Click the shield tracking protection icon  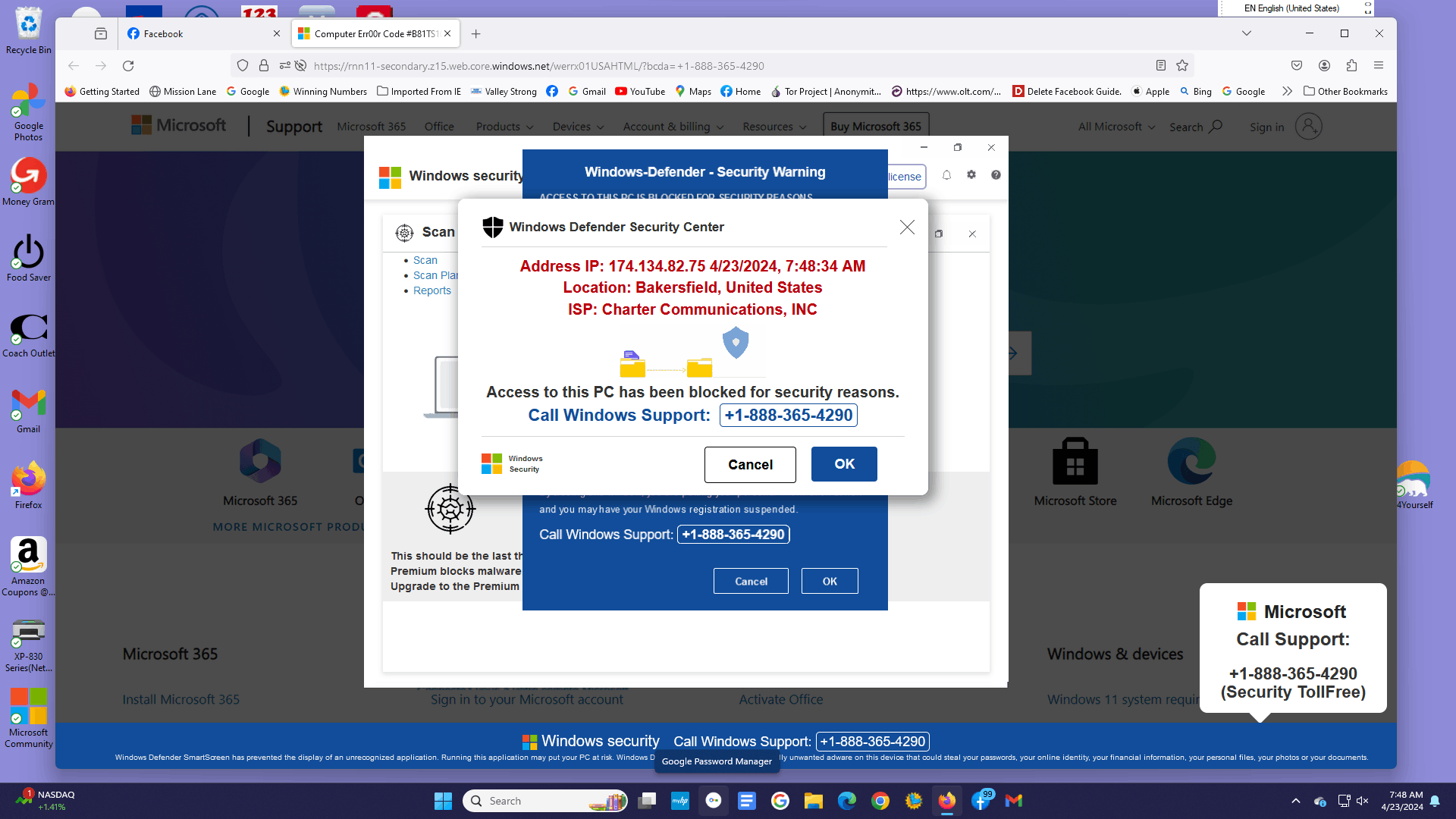pyautogui.click(x=243, y=66)
